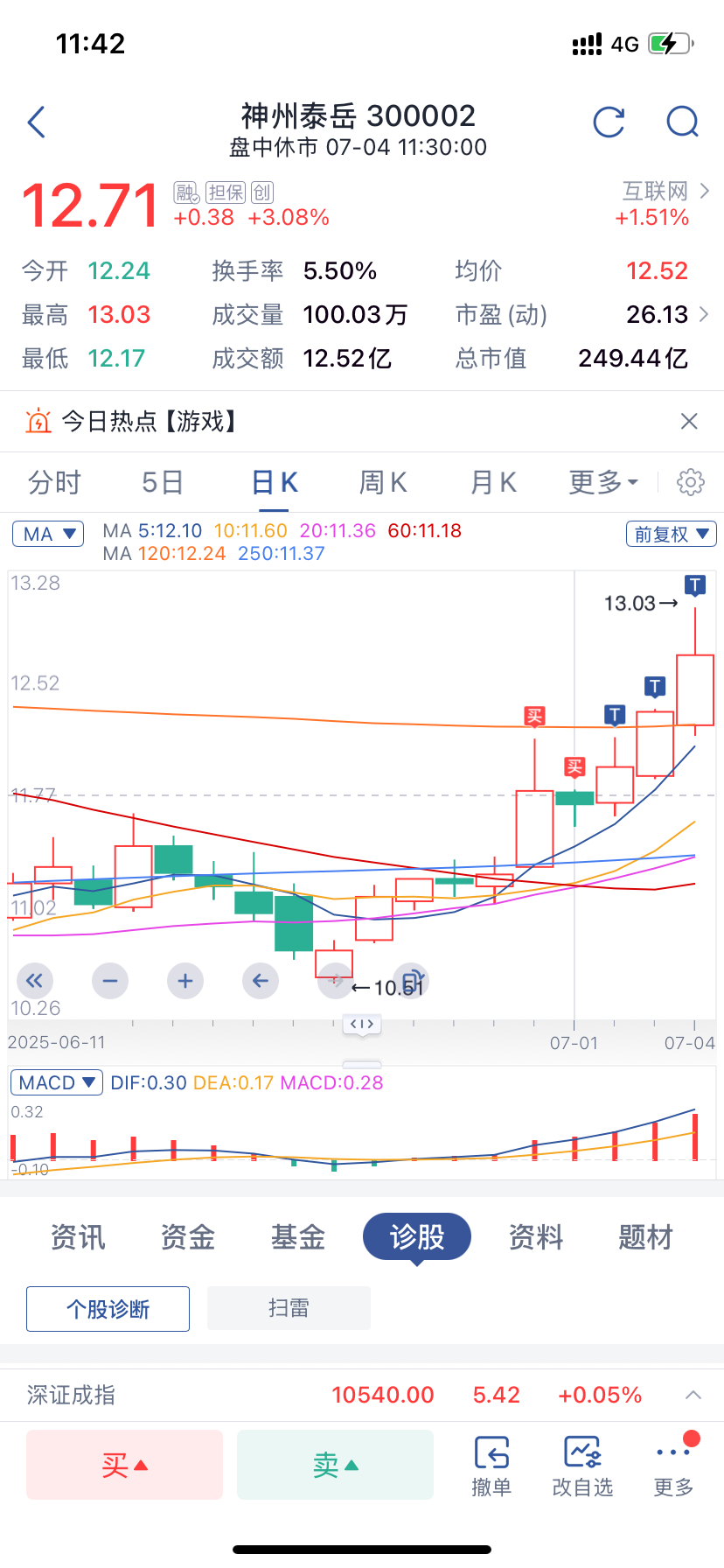Tap the chart resize handle
This screenshot has height=1568, width=724.
click(362, 1024)
